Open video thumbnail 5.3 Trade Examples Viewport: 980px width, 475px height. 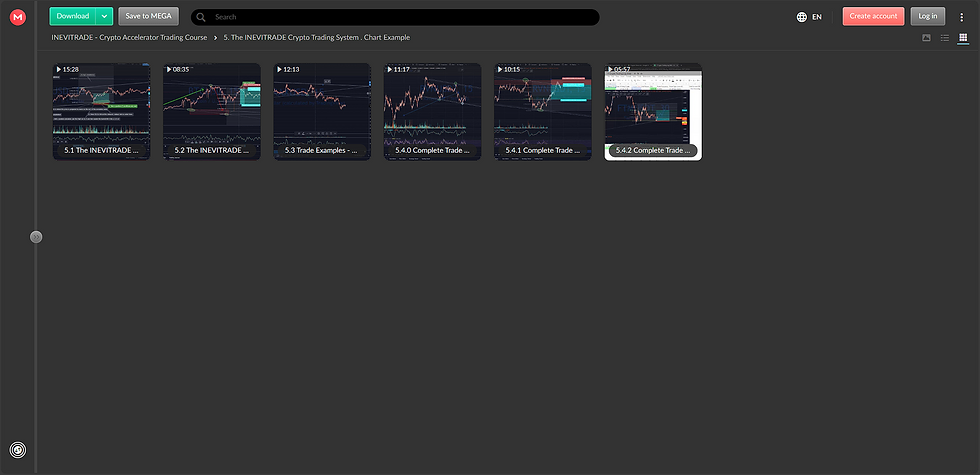pyautogui.click(x=322, y=112)
